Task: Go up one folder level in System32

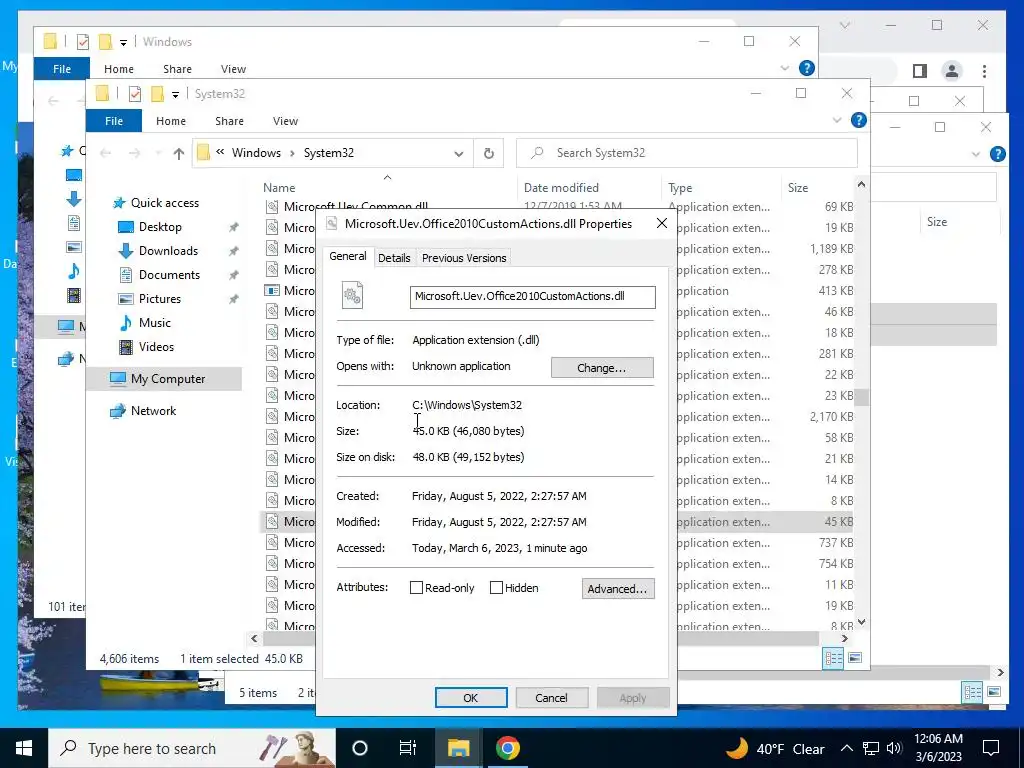Action: [x=178, y=153]
